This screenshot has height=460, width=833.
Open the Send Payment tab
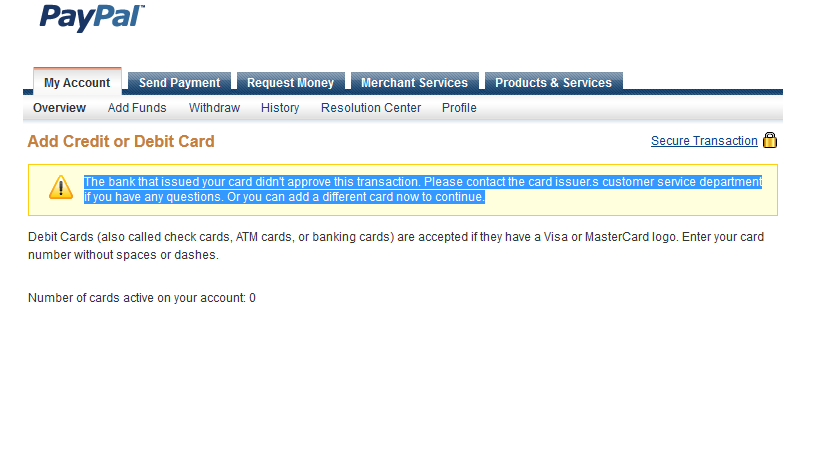point(180,82)
